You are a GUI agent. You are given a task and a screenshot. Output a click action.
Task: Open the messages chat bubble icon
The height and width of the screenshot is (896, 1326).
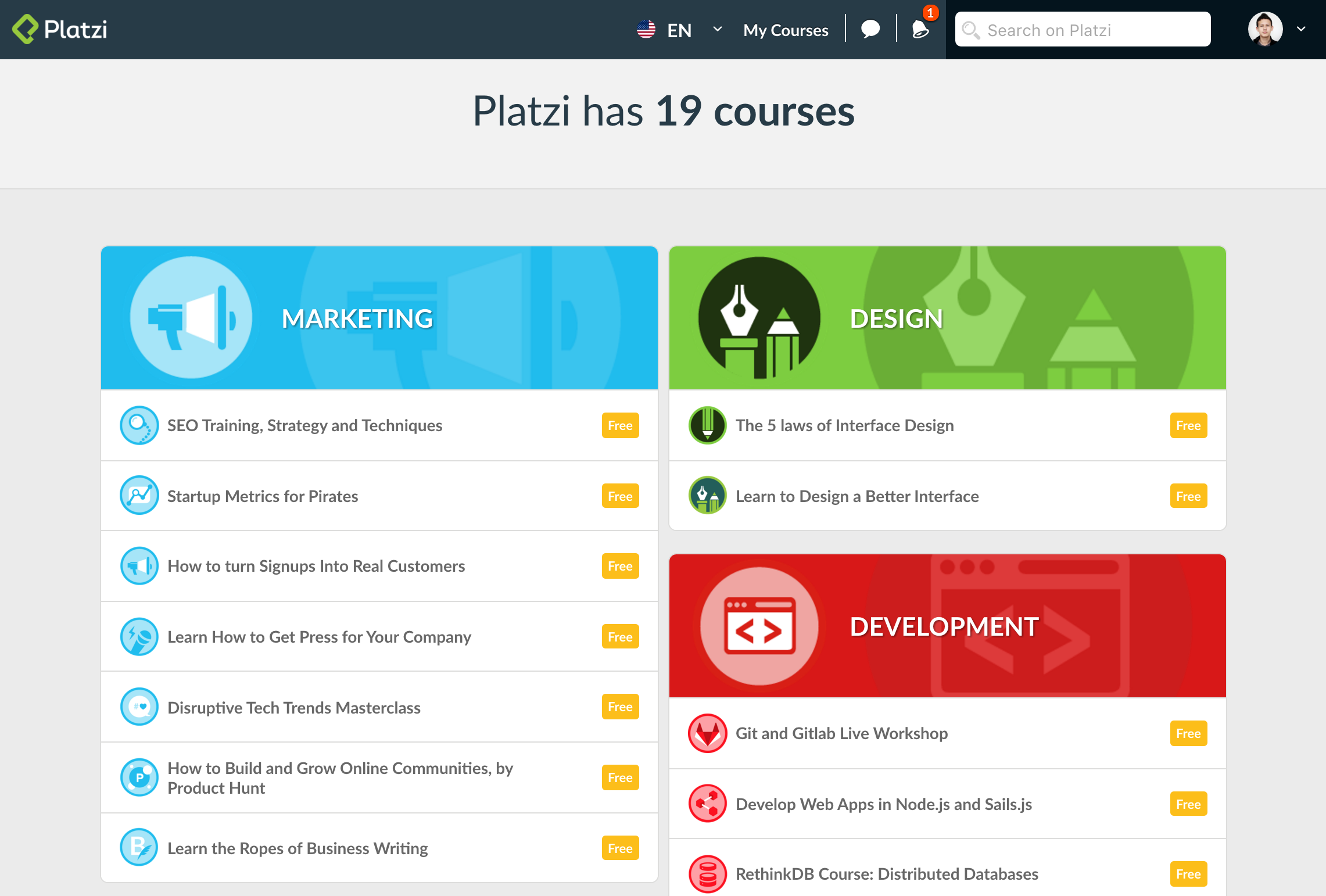(x=870, y=29)
